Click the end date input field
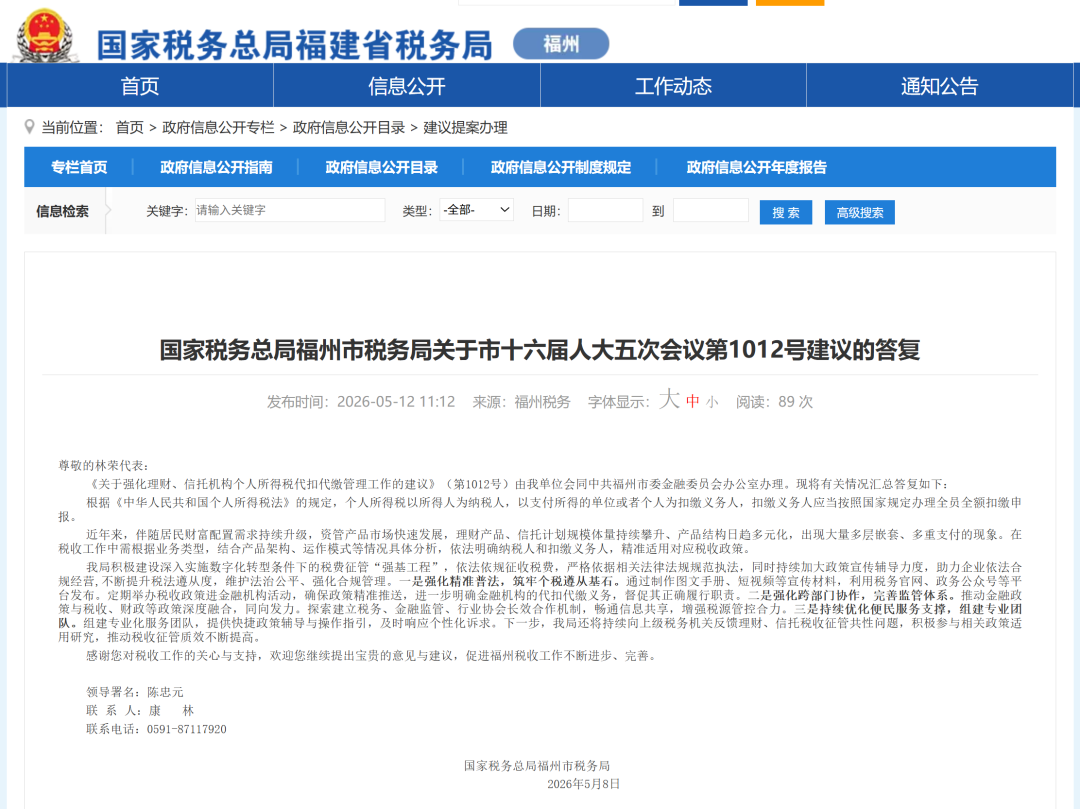1080x809 pixels. click(711, 210)
